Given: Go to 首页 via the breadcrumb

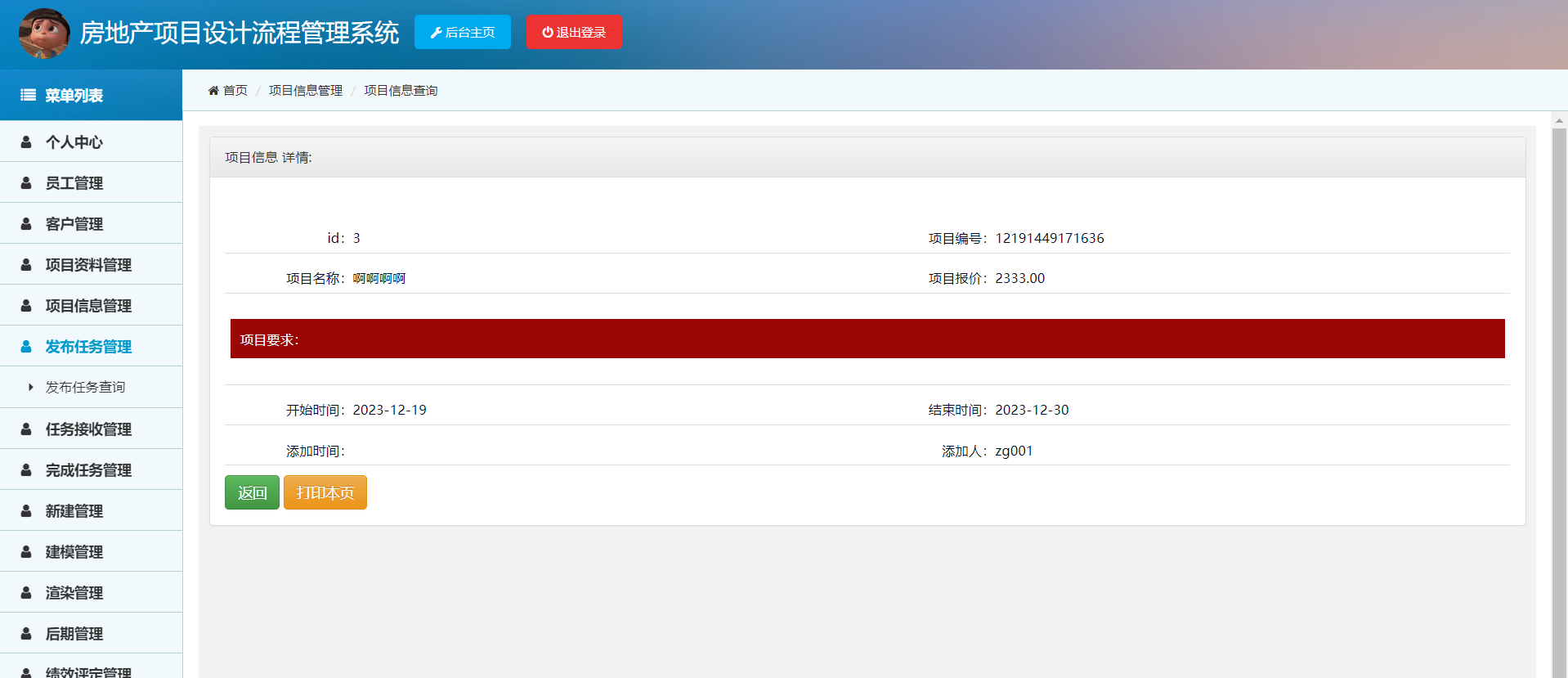Looking at the screenshot, I should (x=235, y=90).
